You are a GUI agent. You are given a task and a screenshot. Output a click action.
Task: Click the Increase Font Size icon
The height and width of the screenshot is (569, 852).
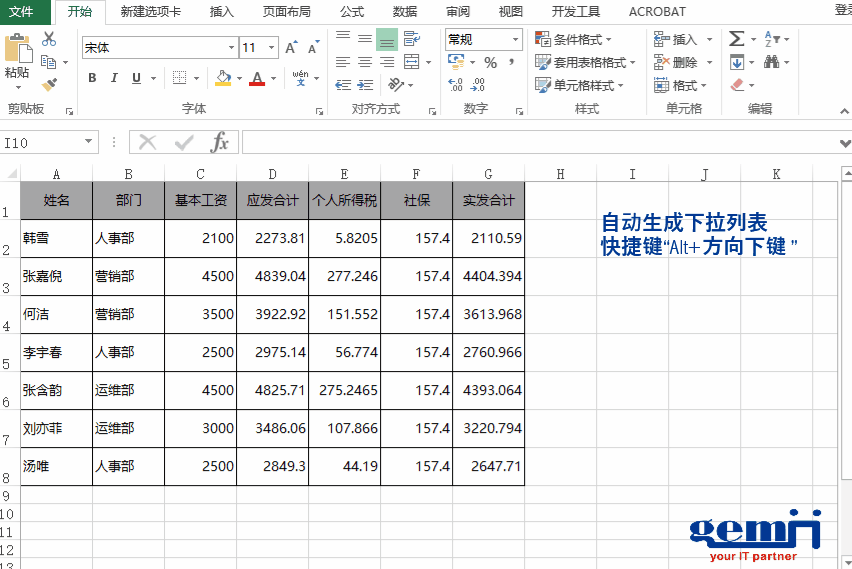[x=291, y=48]
